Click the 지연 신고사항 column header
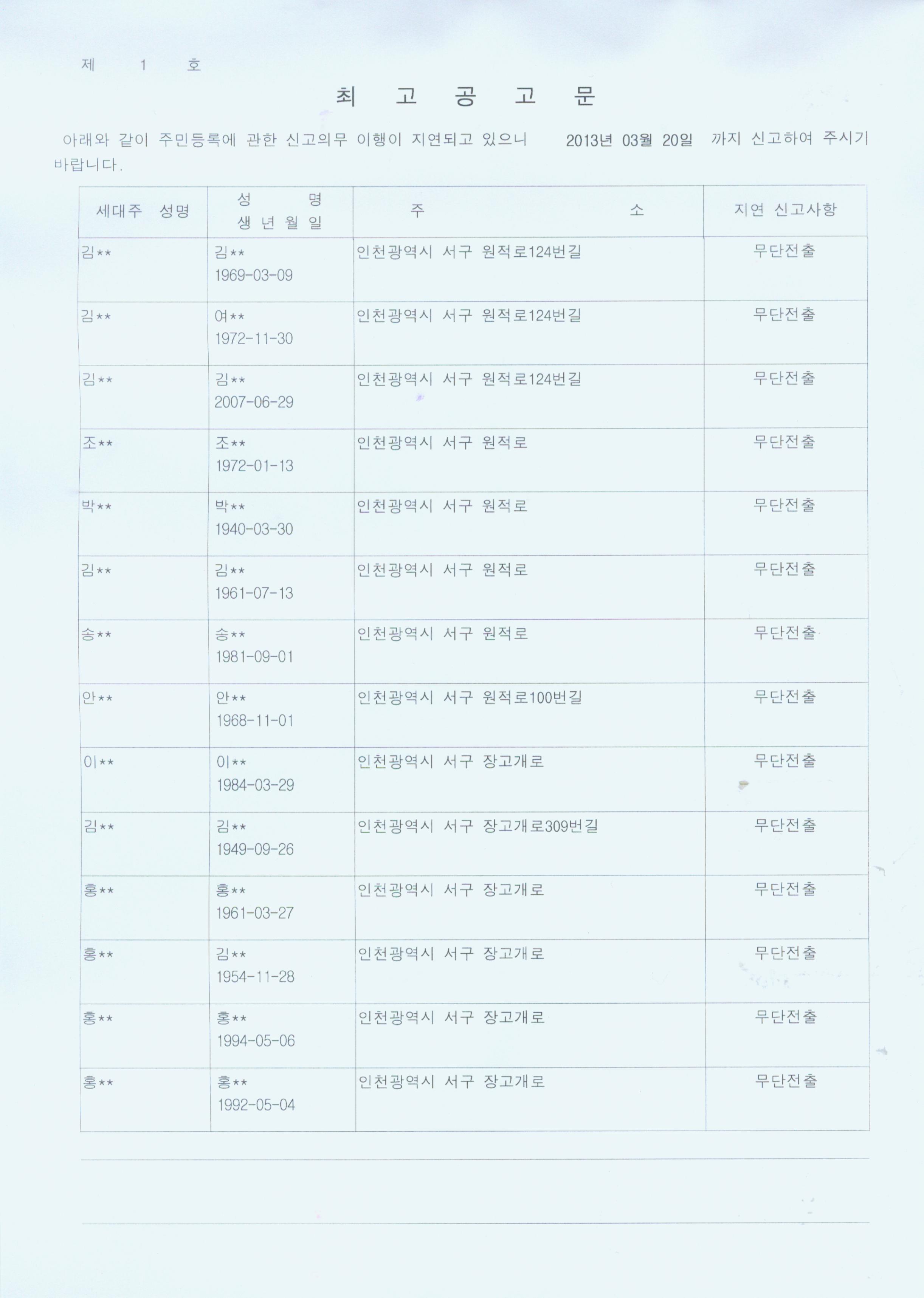 785,209
